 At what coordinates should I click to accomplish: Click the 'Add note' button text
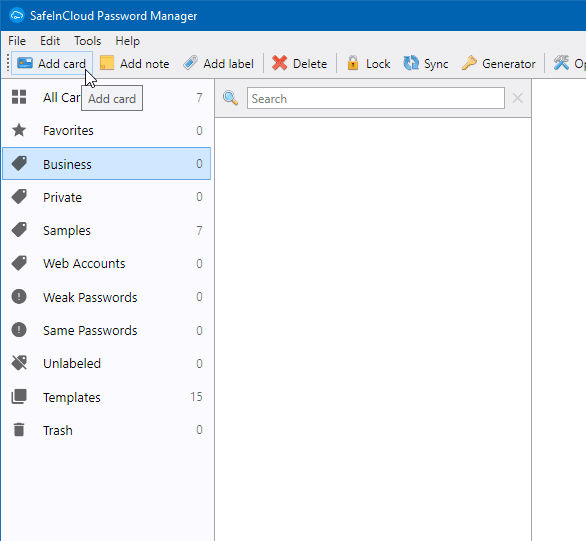(x=145, y=64)
